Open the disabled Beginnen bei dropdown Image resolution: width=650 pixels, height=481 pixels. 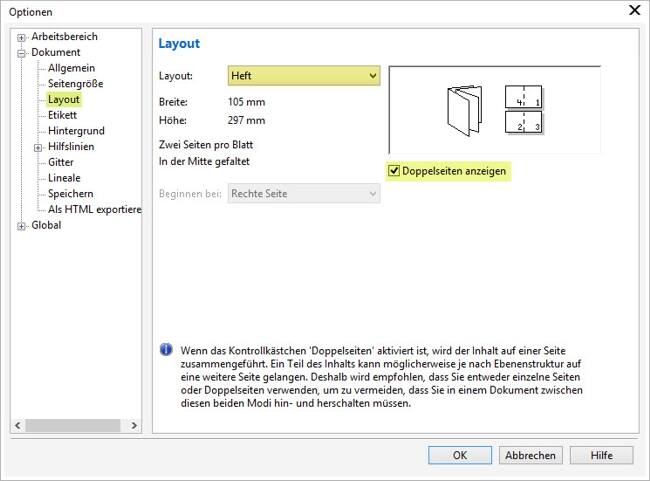304,194
